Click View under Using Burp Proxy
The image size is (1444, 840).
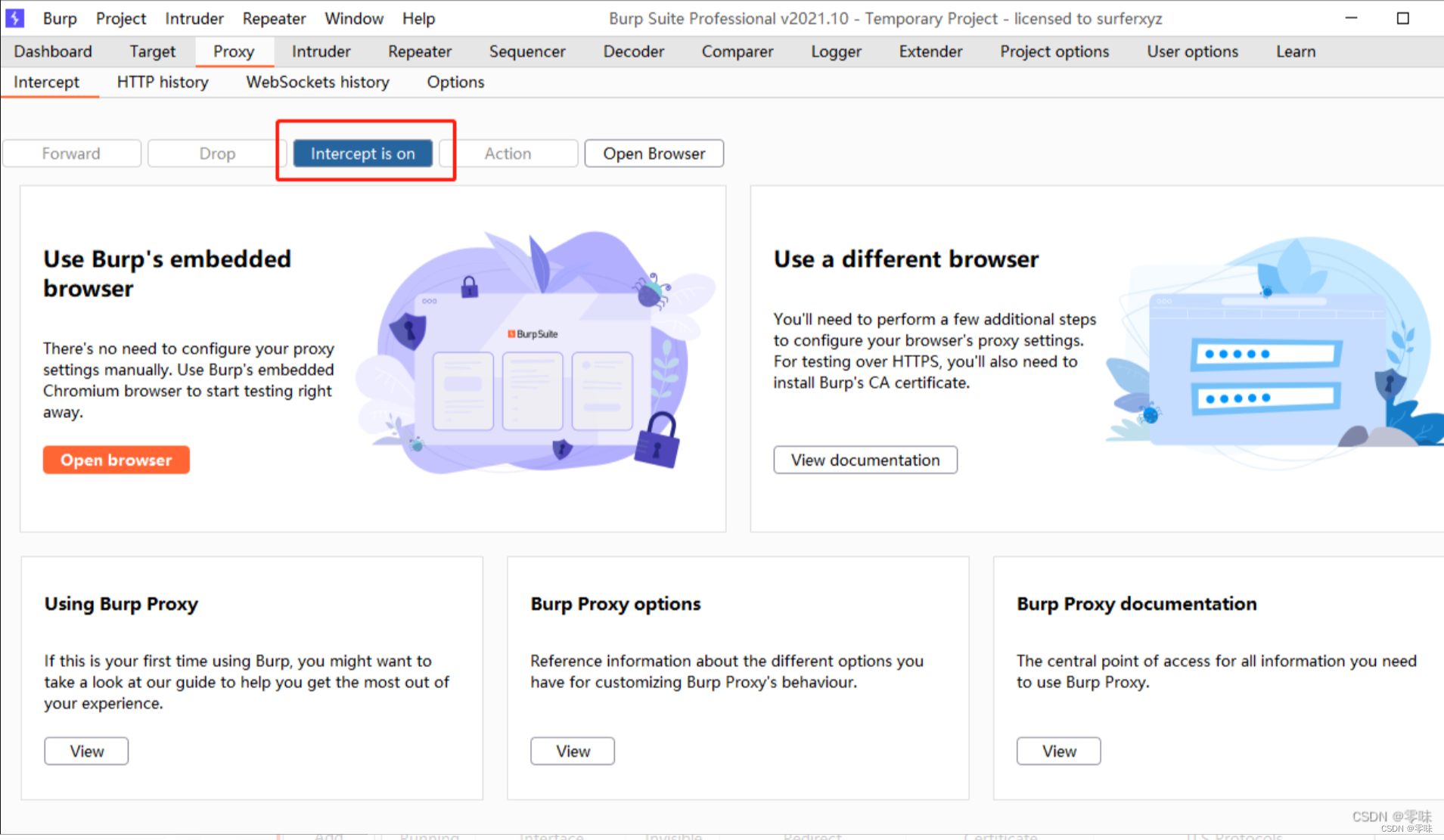[x=86, y=751]
